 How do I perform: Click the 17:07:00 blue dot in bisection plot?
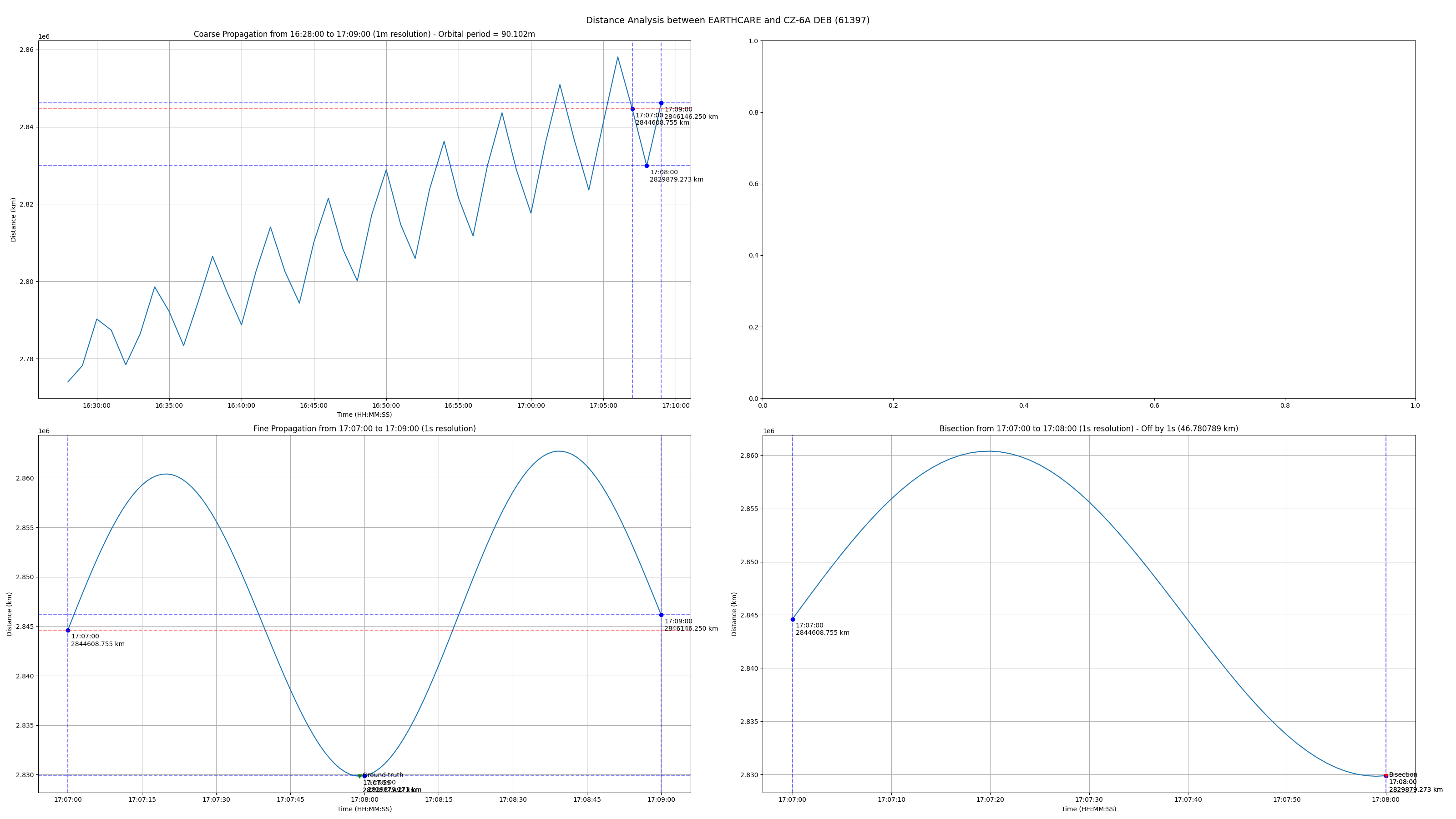(793, 619)
